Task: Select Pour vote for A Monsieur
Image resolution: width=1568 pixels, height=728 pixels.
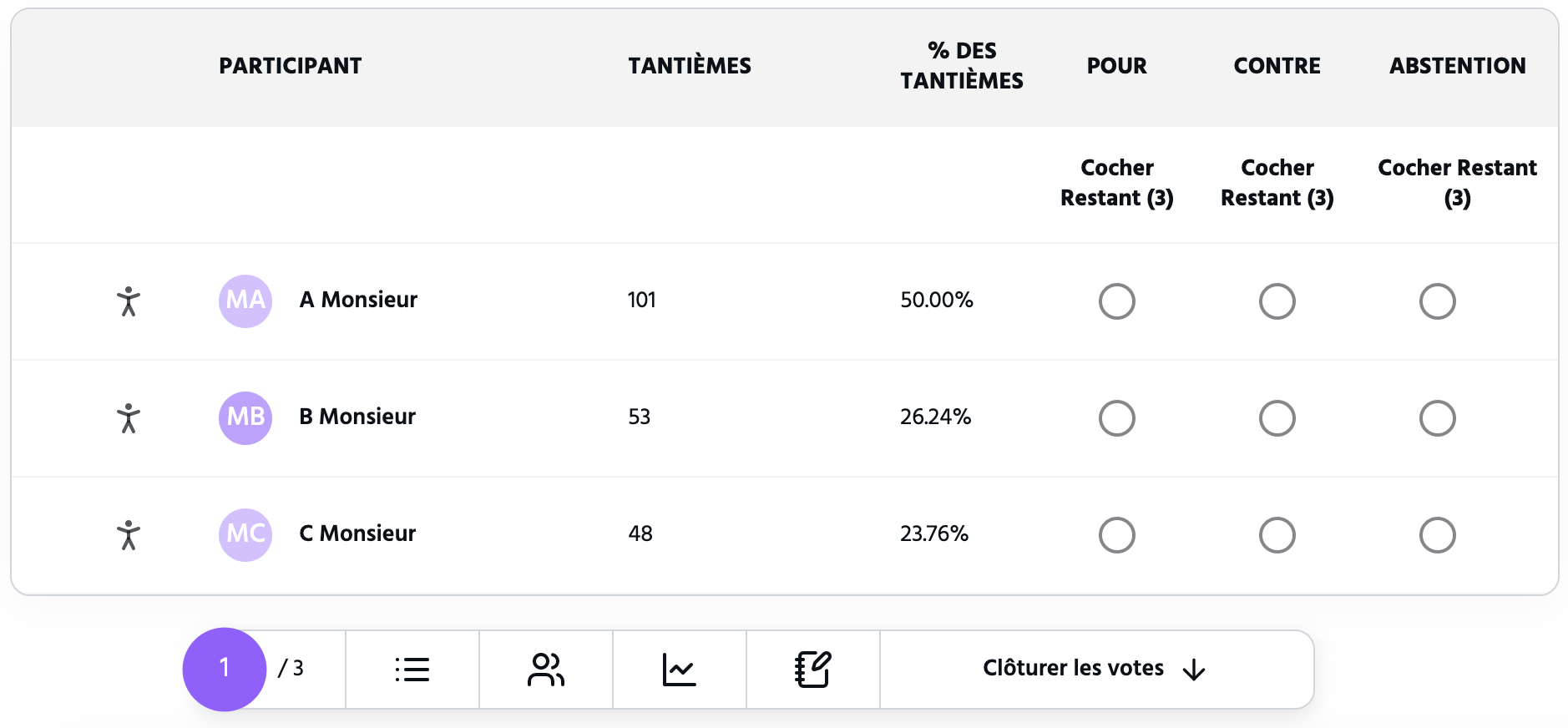Action: (1117, 301)
